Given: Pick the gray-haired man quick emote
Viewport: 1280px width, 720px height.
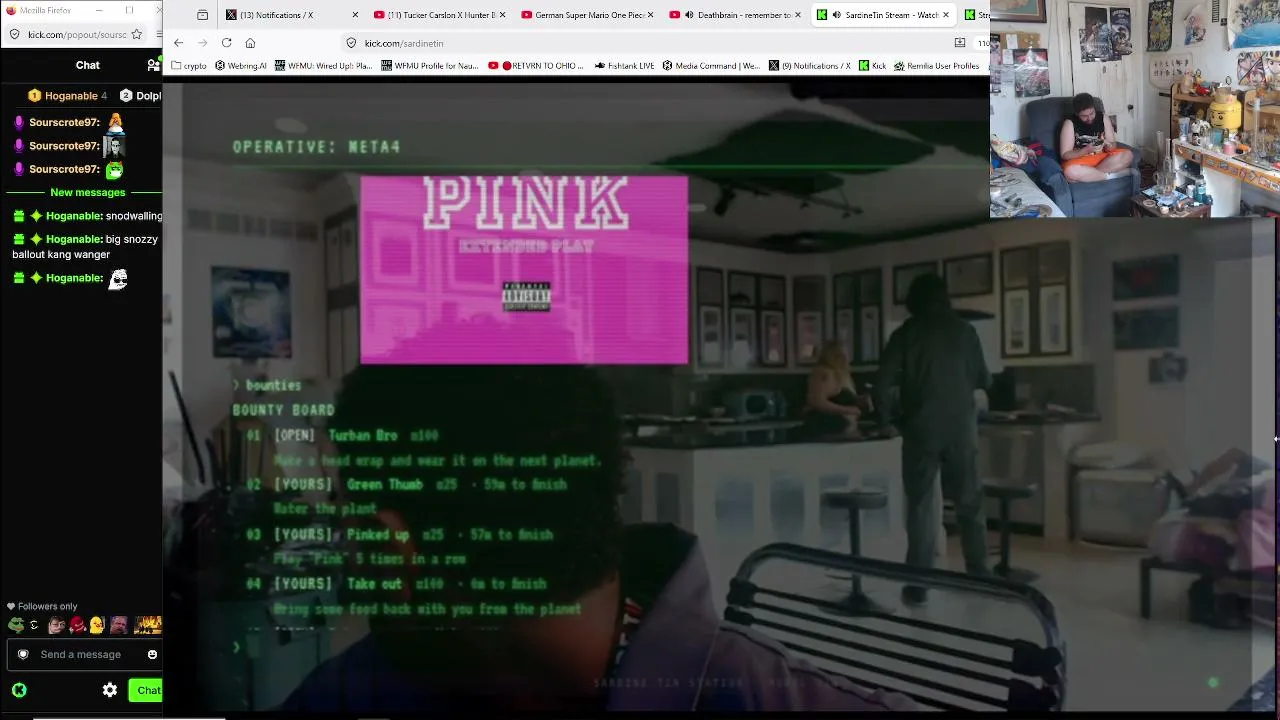Looking at the screenshot, I should (119, 625).
